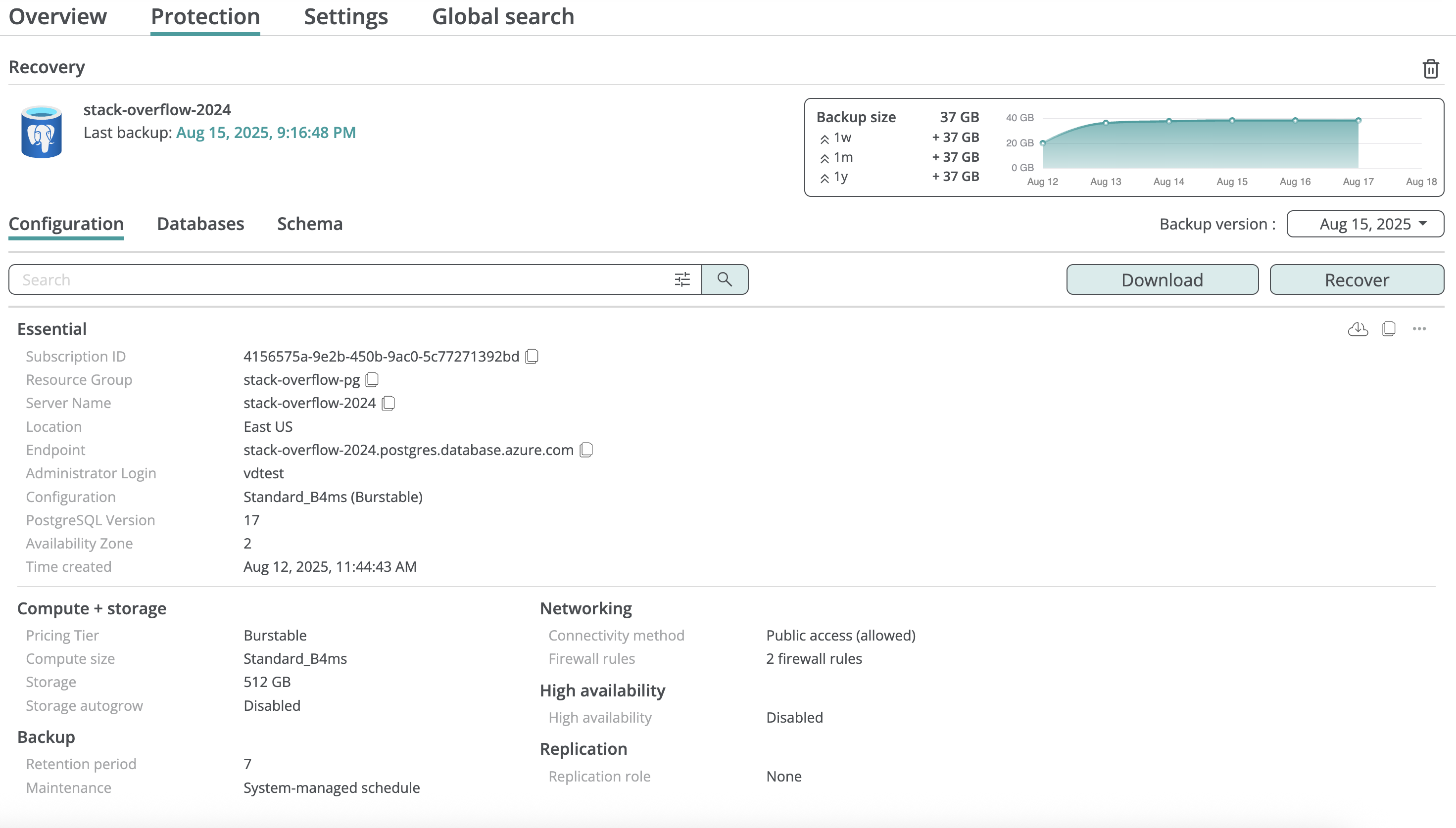The image size is (1456, 828).
Task: Copy the Server Name value
Action: 388,403
